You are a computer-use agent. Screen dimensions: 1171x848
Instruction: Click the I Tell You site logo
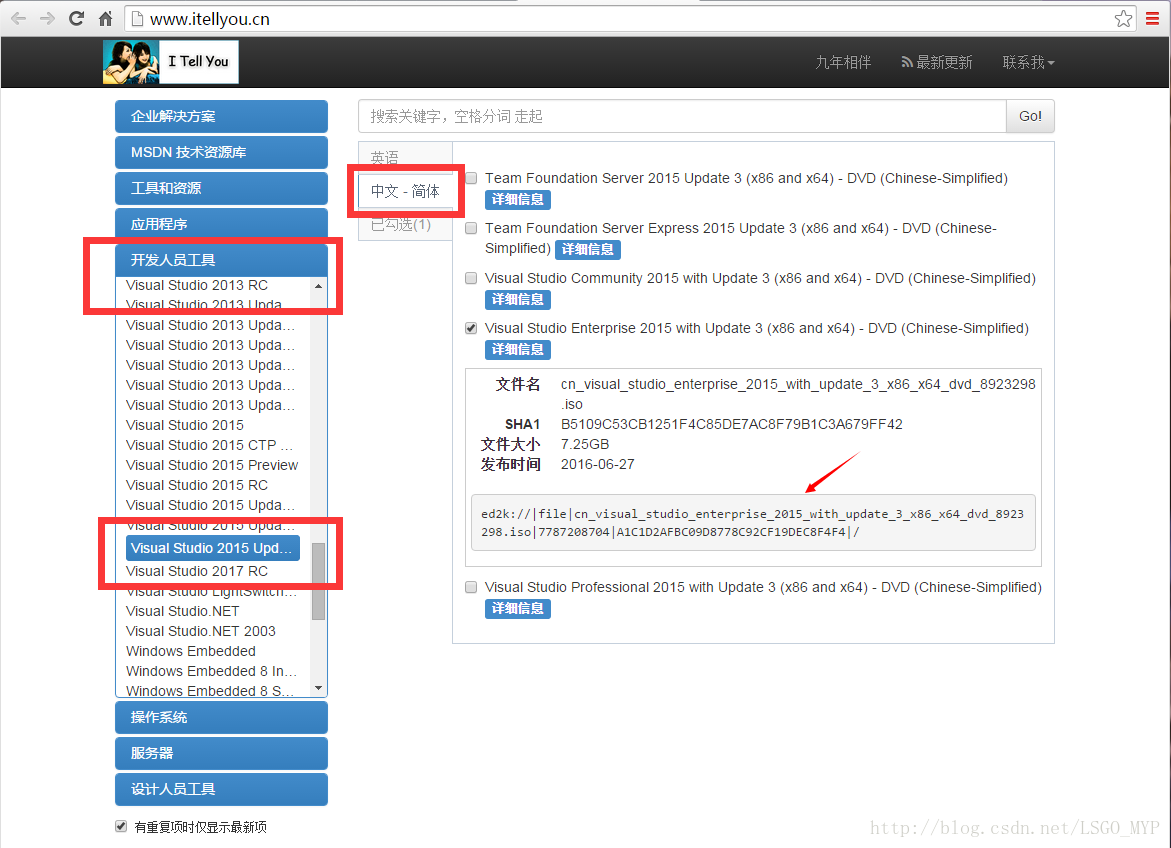(x=170, y=62)
